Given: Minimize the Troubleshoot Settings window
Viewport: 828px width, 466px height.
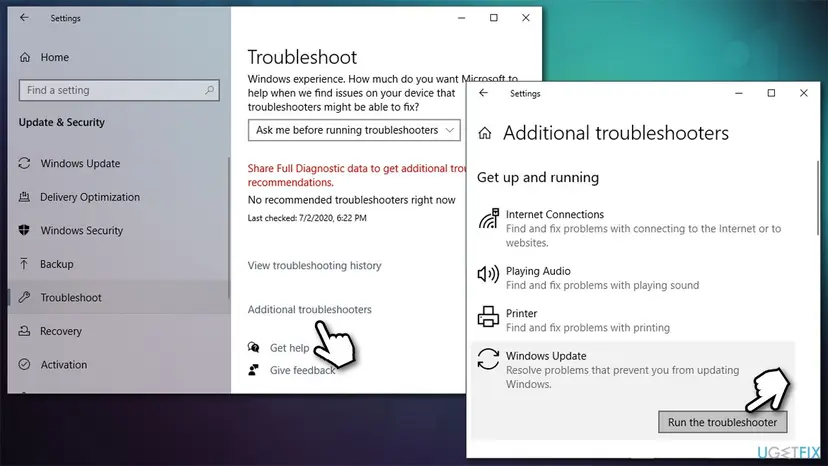Looking at the screenshot, I should [462, 17].
